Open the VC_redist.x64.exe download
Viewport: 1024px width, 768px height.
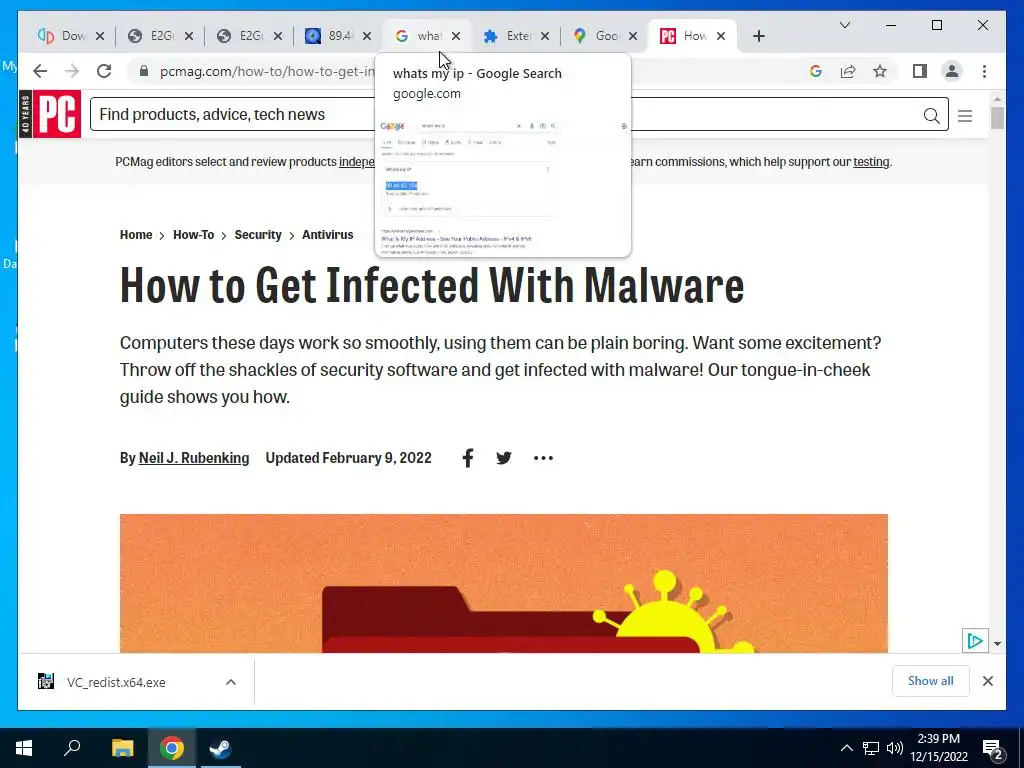(x=116, y=682)
